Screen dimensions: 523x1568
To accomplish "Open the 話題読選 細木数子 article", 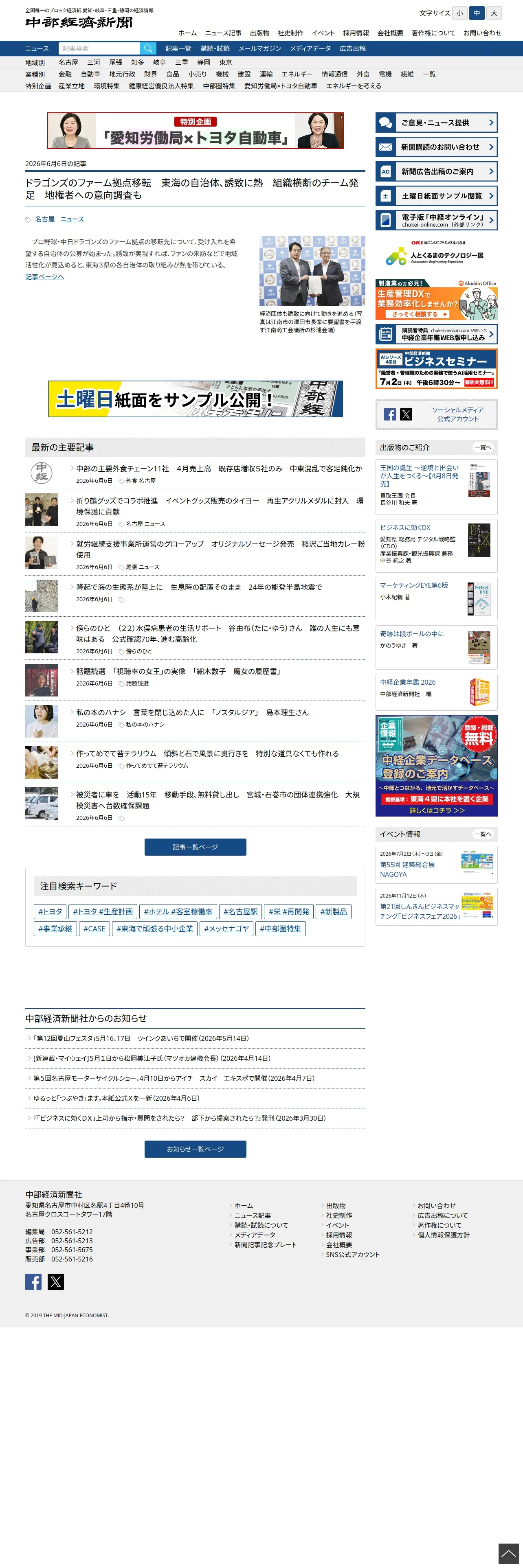I will coord(179,671).
